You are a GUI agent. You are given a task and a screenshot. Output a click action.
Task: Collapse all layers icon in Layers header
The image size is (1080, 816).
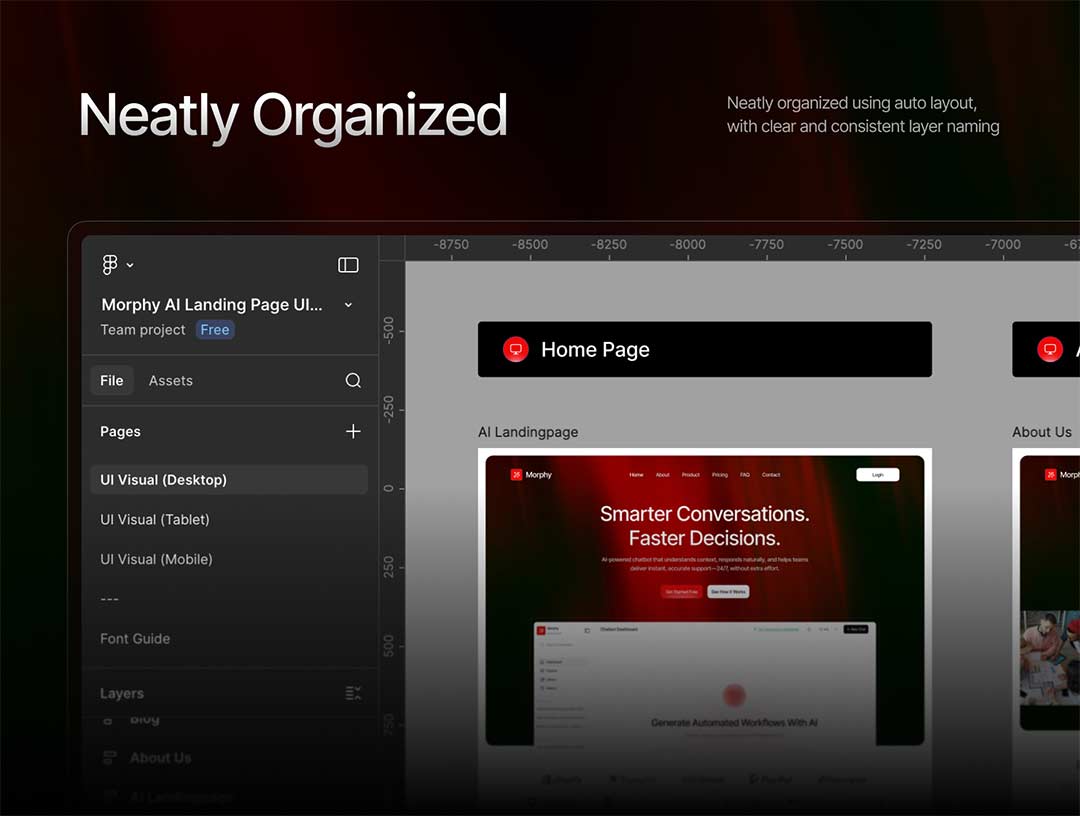pyautogui.click(x=352, y=693)
